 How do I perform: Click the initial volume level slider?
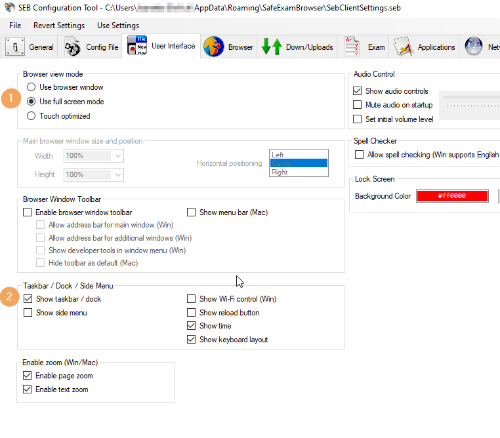(x=471, y=105)
